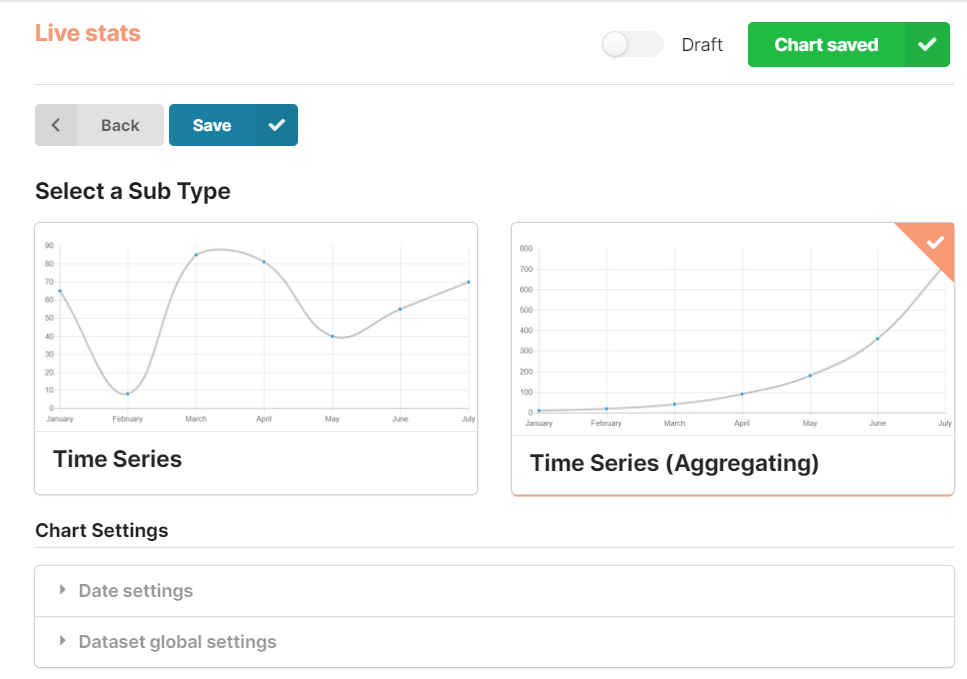Click the Dataset global settings triangle arrow
The image size is (967, 679).
[x=63, y=641]
